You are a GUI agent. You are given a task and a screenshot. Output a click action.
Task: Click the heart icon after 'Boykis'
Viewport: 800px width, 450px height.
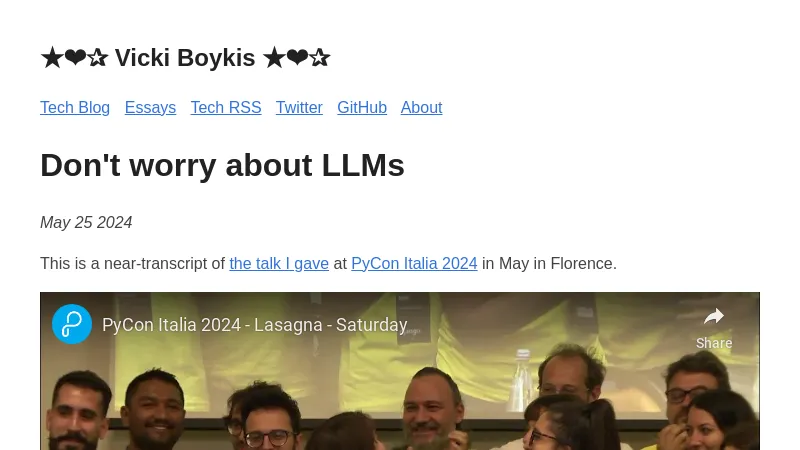(297, 57)
